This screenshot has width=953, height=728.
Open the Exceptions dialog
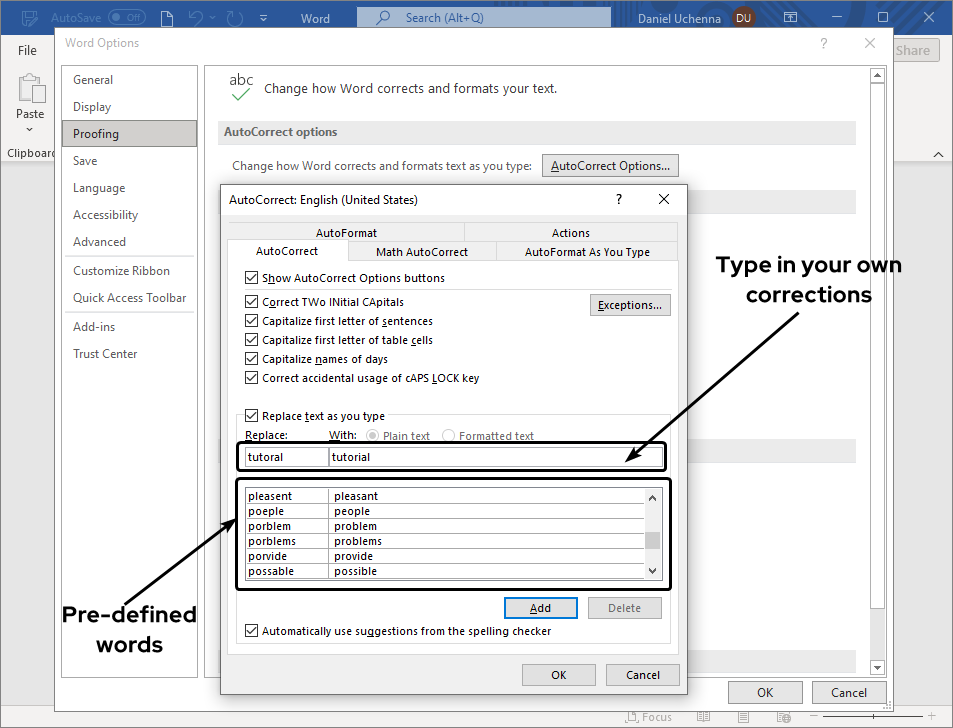click(x=630, y=304)
